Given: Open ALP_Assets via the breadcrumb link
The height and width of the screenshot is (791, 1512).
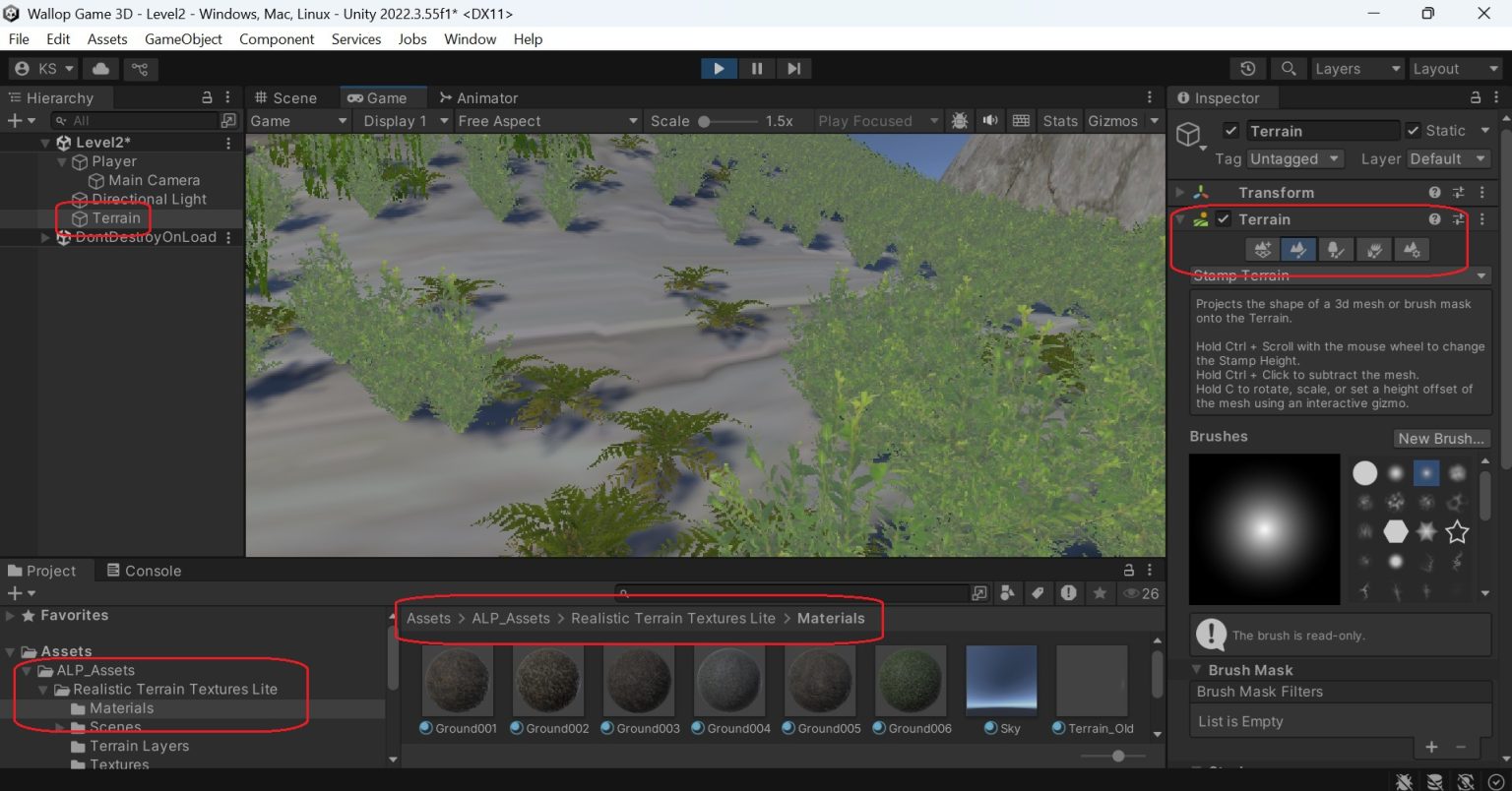Looking at the screenshot, I should pyautogui.click(x=511, y=618).
